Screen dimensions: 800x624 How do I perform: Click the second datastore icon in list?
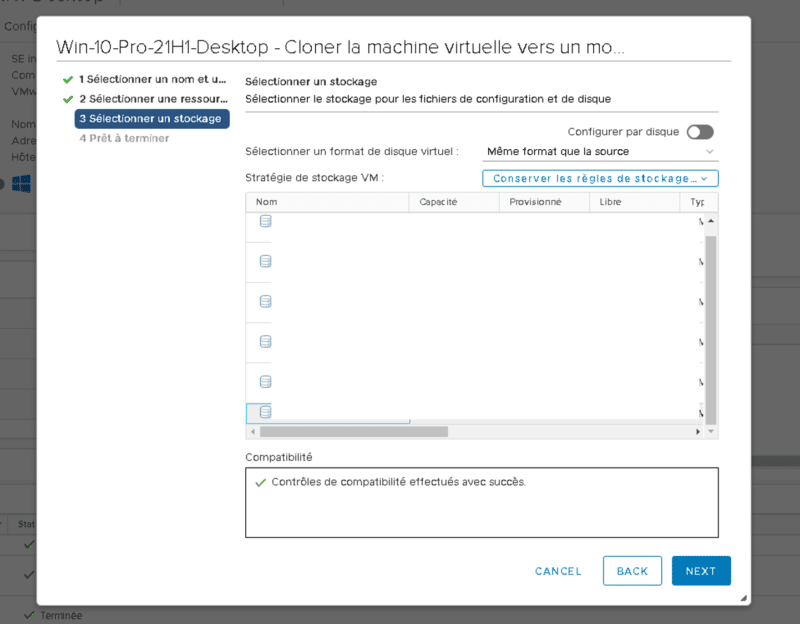click(266, 261)
